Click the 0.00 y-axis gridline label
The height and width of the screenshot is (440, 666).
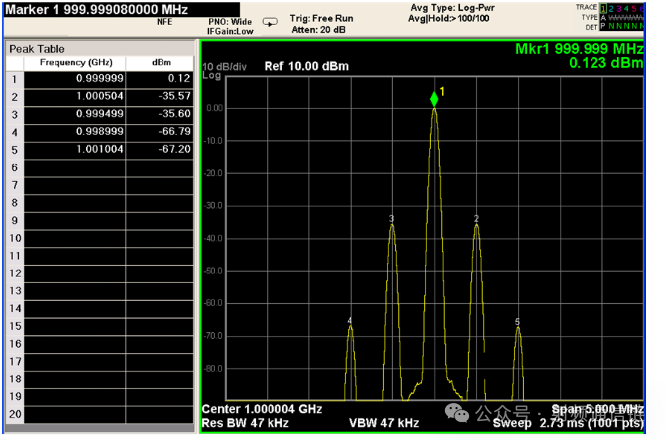point(214,108)
